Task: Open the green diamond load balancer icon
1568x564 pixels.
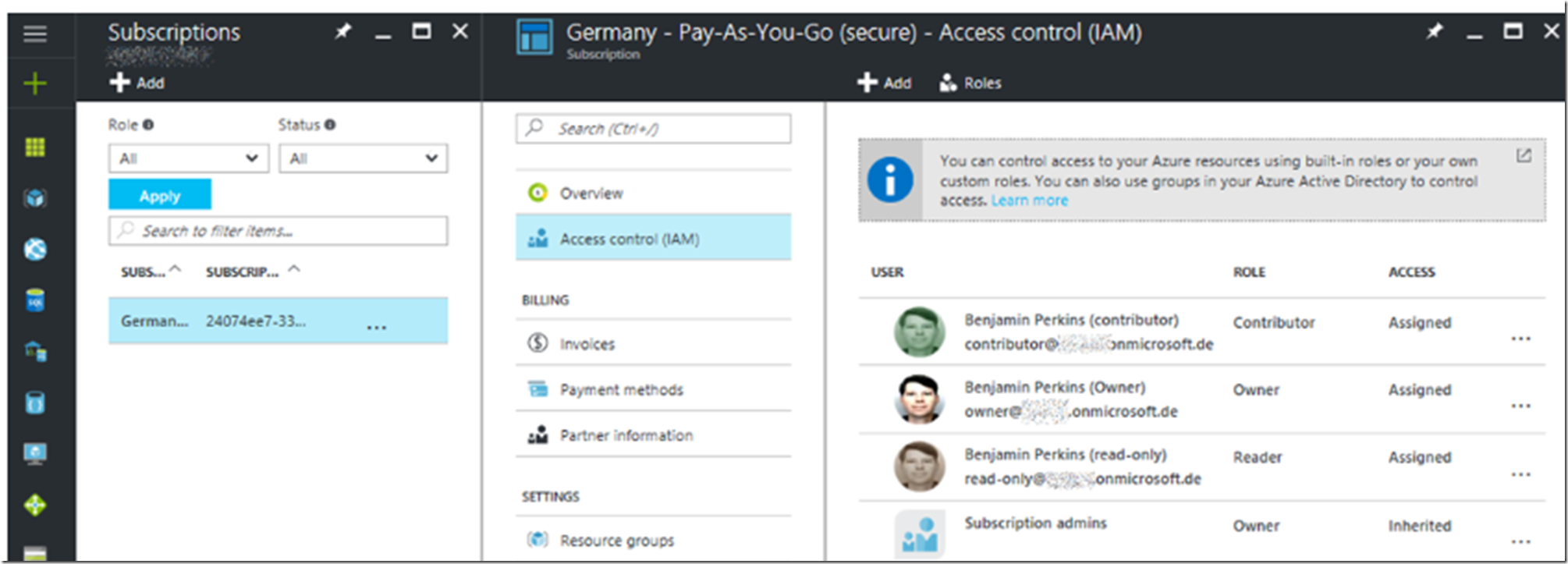Action: point(35,505)
